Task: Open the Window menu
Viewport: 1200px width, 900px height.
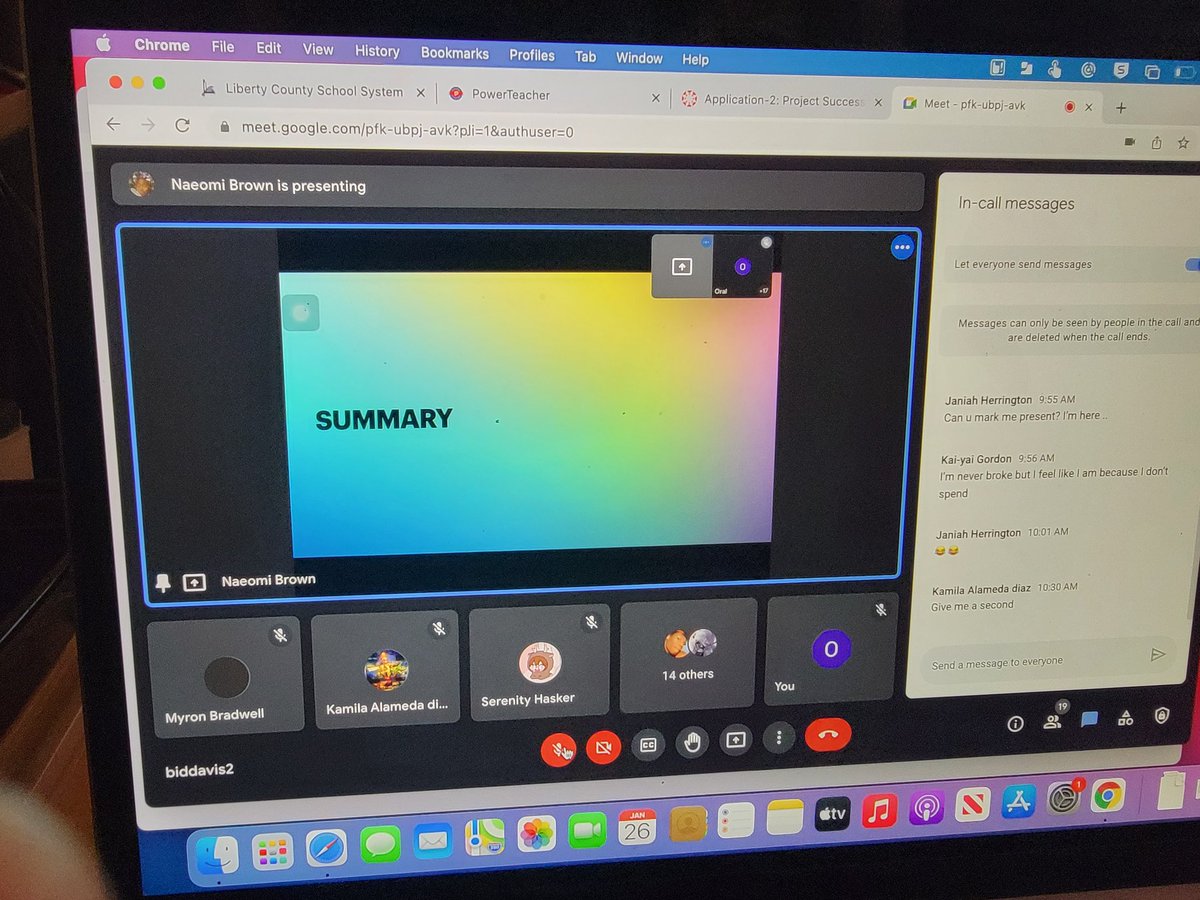Action: (x=639, y=58)
